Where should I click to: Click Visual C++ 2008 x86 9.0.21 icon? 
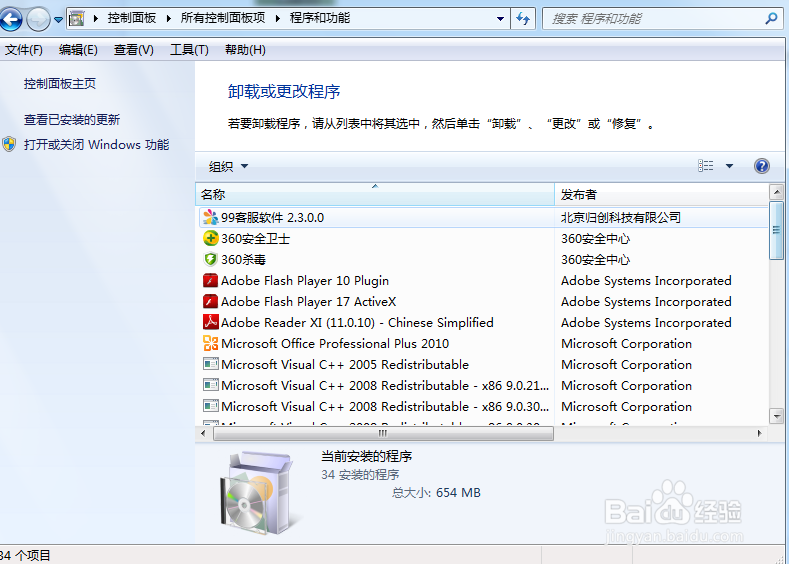point(210,385)
